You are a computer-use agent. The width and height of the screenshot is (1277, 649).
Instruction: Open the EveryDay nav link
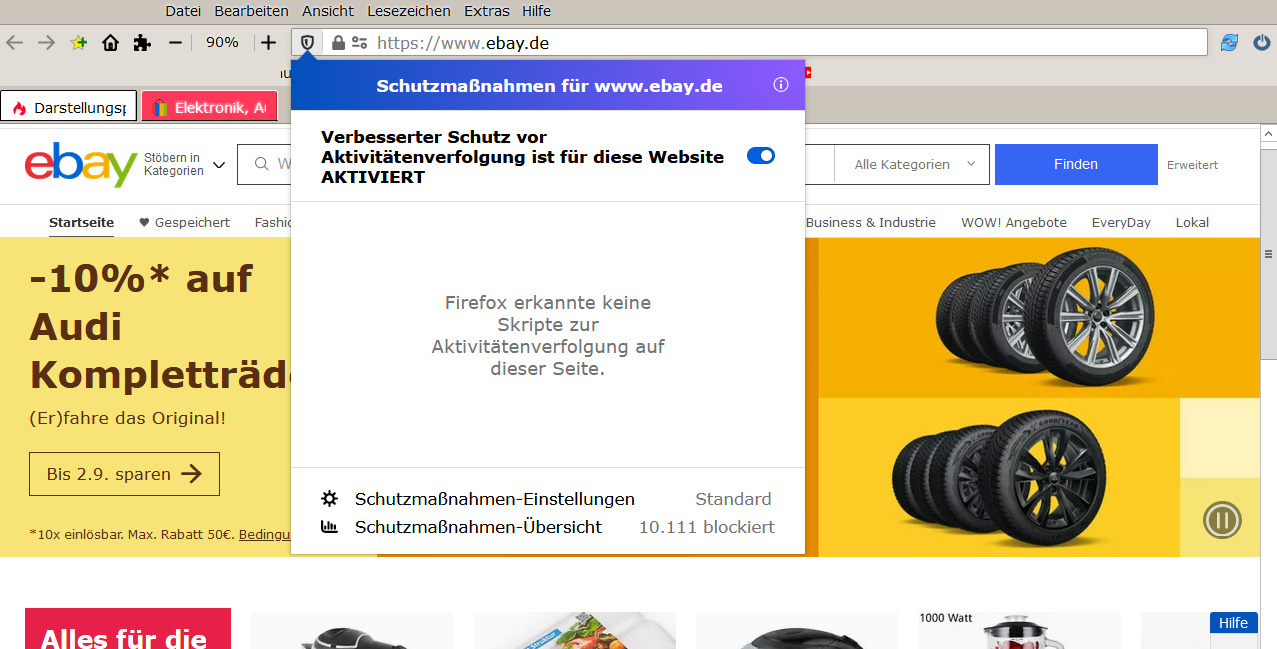coord(1121,222)
